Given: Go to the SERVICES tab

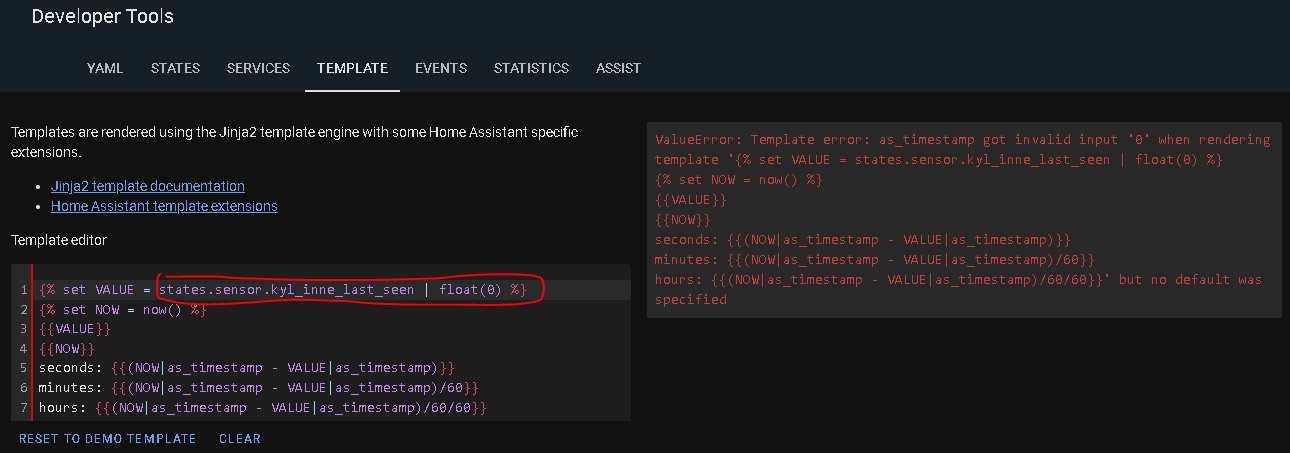Looking at the screenshot, I should click(x=258, y=68).
